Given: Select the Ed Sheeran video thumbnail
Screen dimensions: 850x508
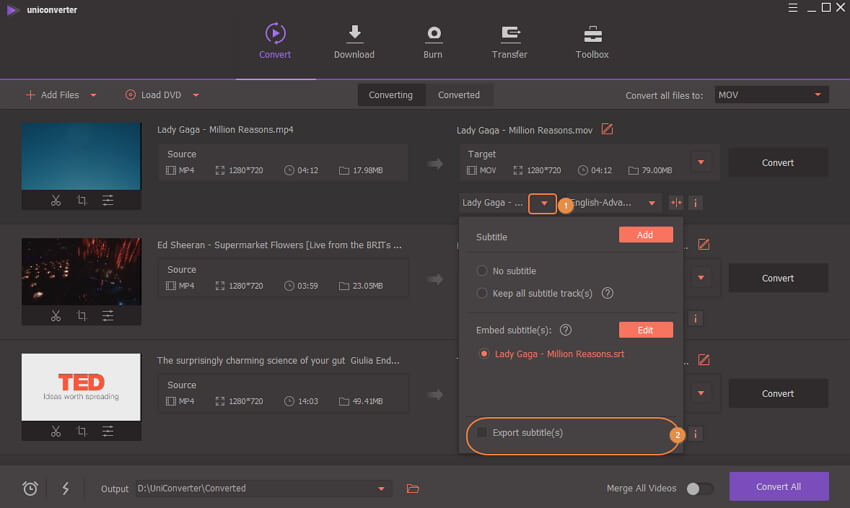Looking at the screenshot, I should [x=81, y=272].
